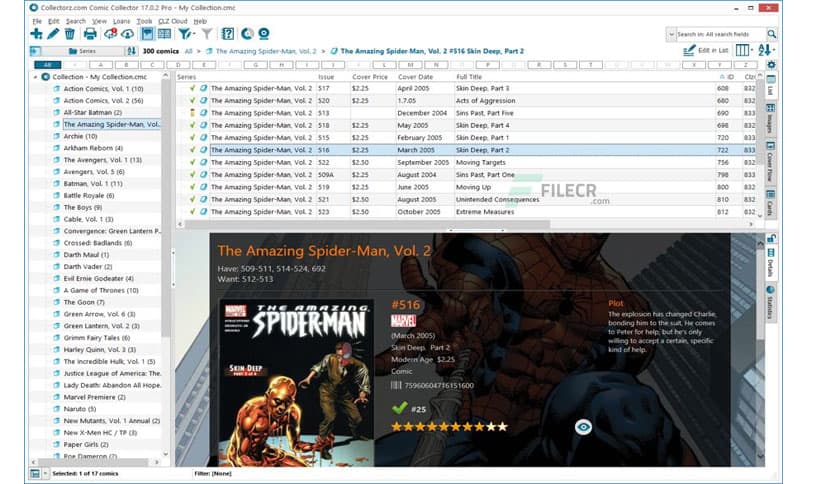
Task: Sort by the Cover Price column header
Action: click(369, 77)
